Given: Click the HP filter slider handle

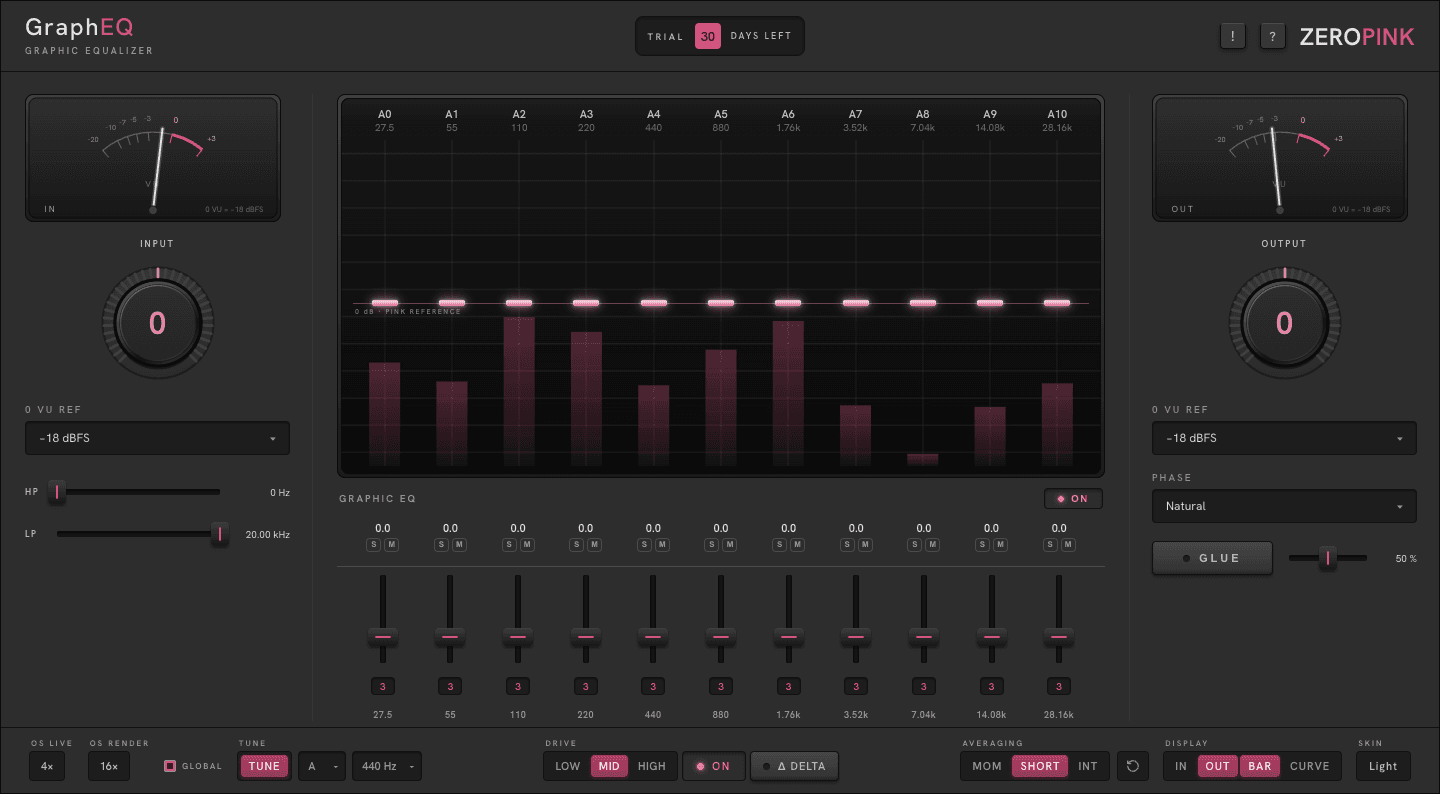Looking at the screenshot, I should click(x=58, y=492).
